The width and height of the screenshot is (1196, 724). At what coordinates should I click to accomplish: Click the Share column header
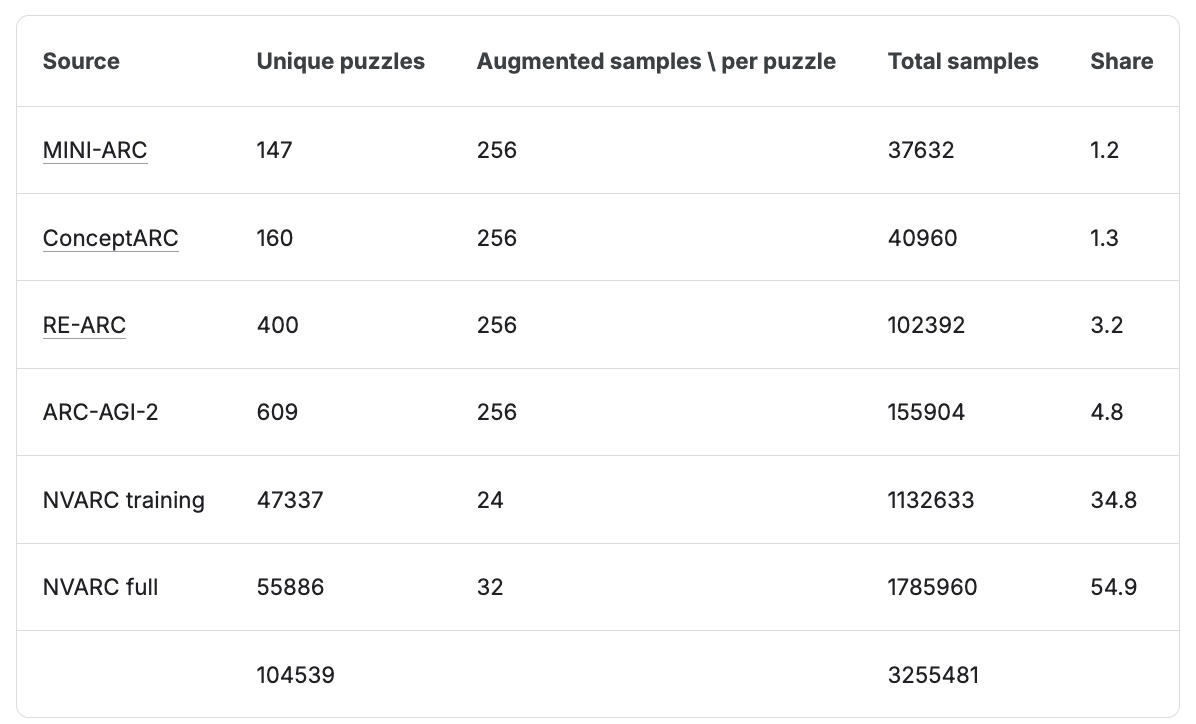point(1121,62)
